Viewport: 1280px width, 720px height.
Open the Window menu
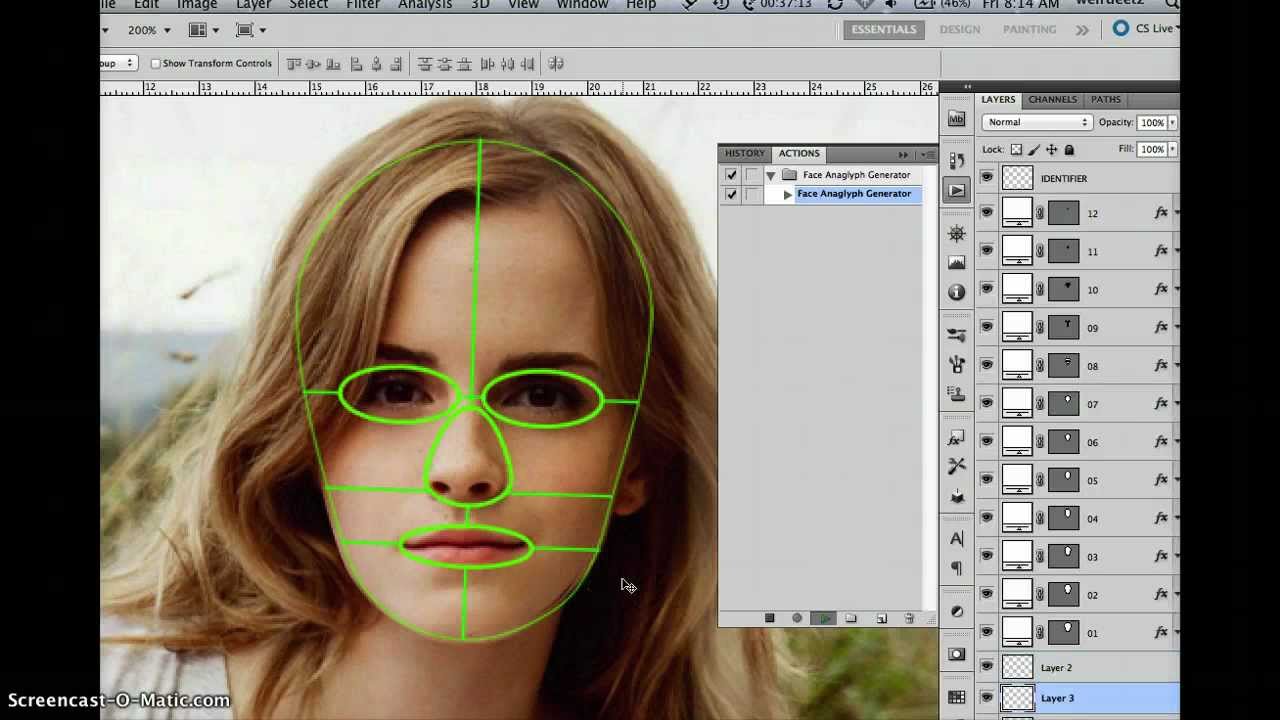[582, 5]
